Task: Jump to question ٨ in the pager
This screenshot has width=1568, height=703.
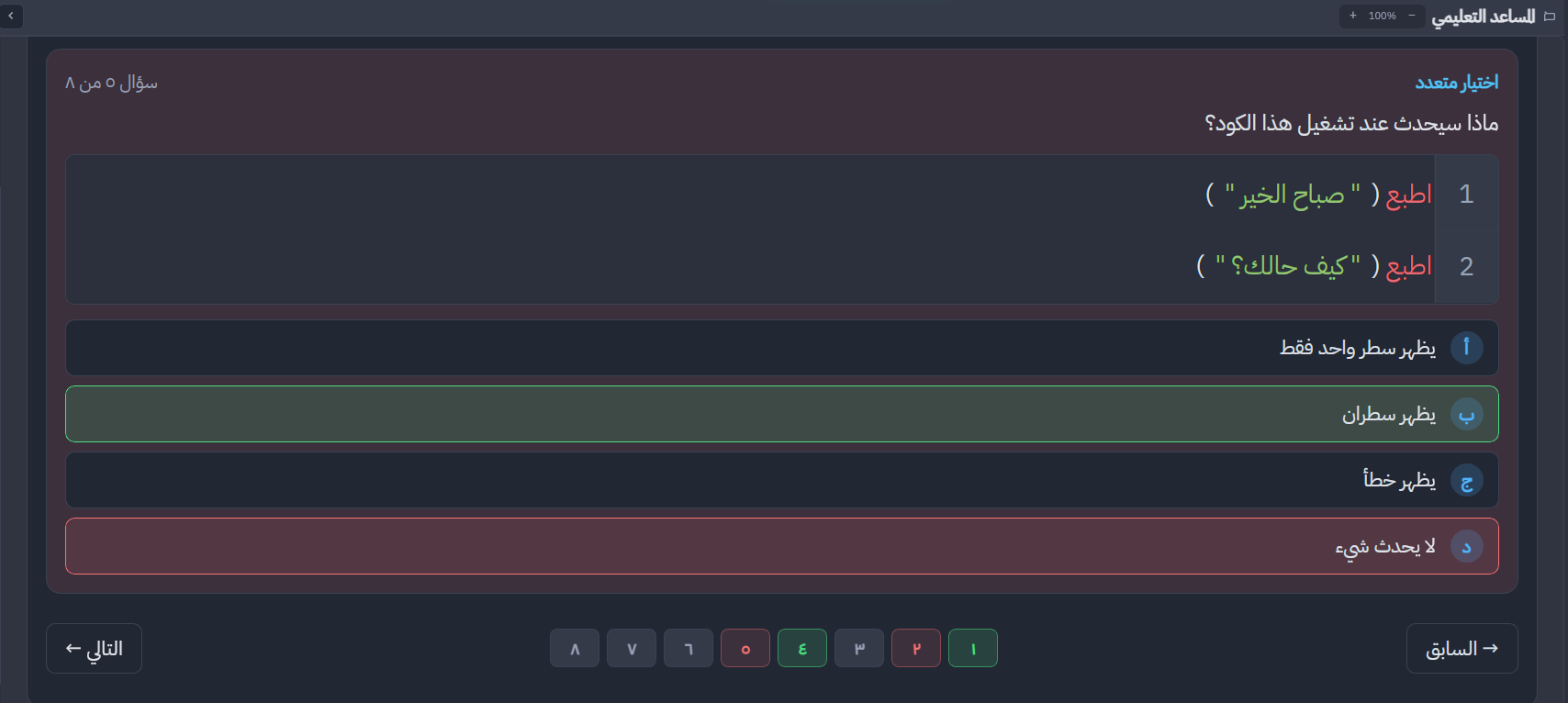Action: tap(575, 648)
